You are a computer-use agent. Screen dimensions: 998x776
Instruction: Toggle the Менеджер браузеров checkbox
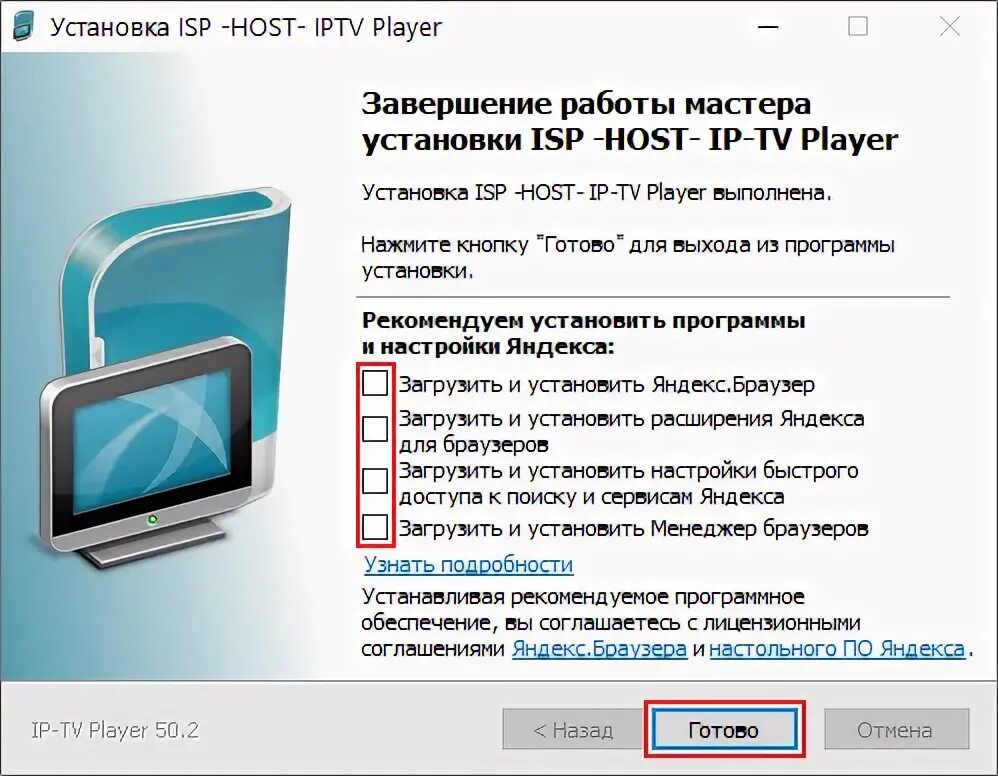click(x=375, y=527)
